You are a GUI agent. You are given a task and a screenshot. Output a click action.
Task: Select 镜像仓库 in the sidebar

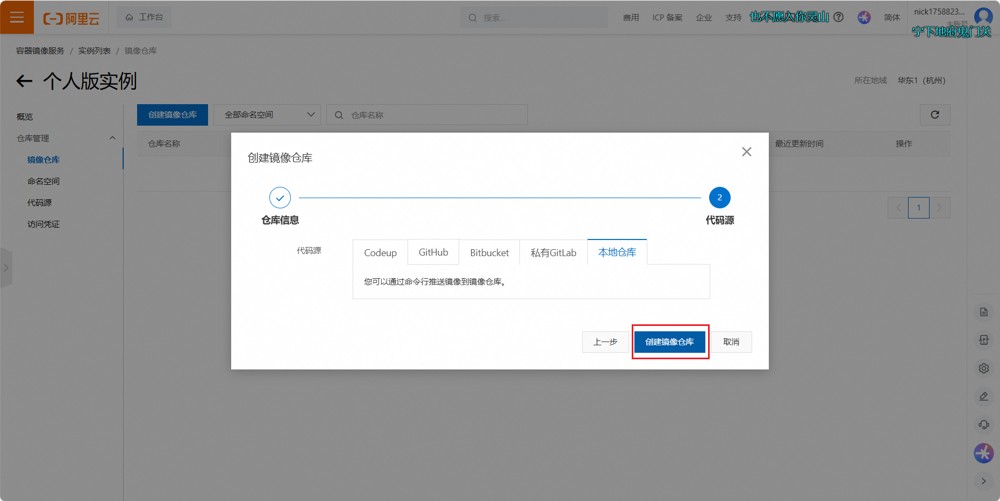pyautogui.click(x=43, y=160)
